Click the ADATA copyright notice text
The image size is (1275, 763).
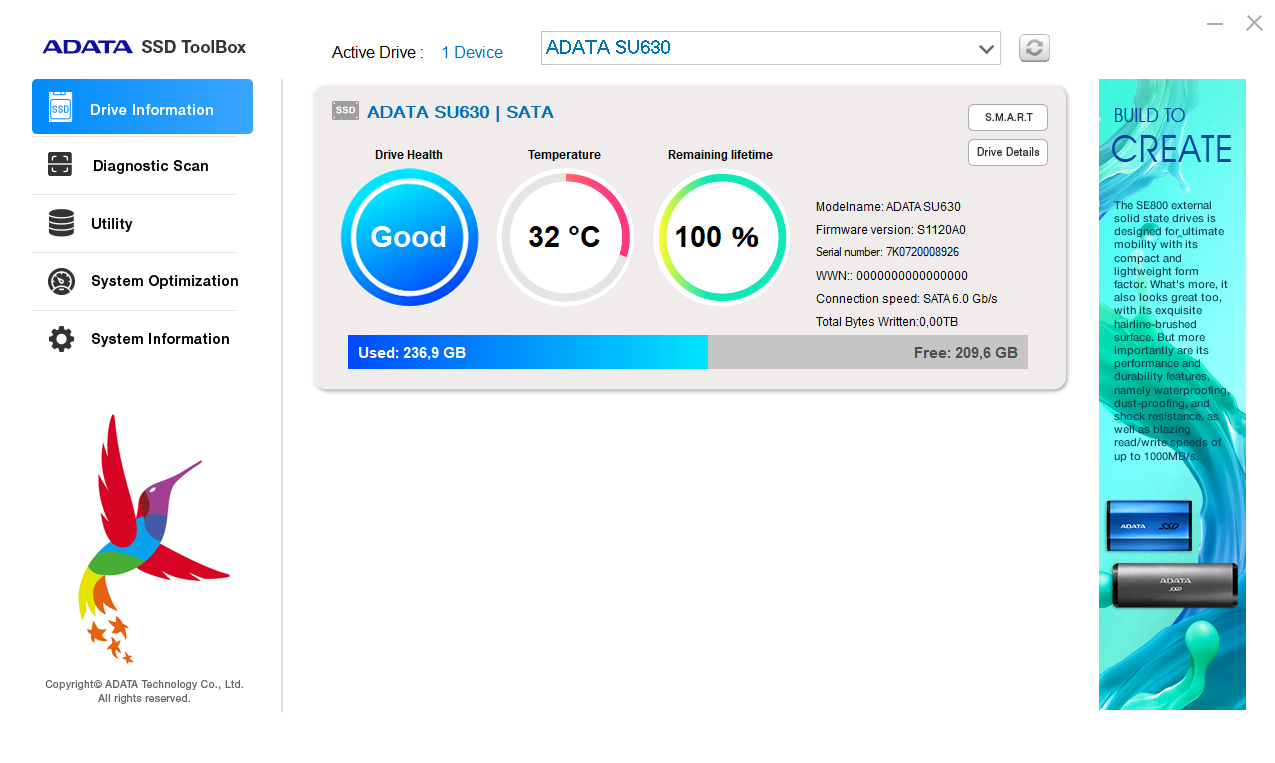click(144, 691)
